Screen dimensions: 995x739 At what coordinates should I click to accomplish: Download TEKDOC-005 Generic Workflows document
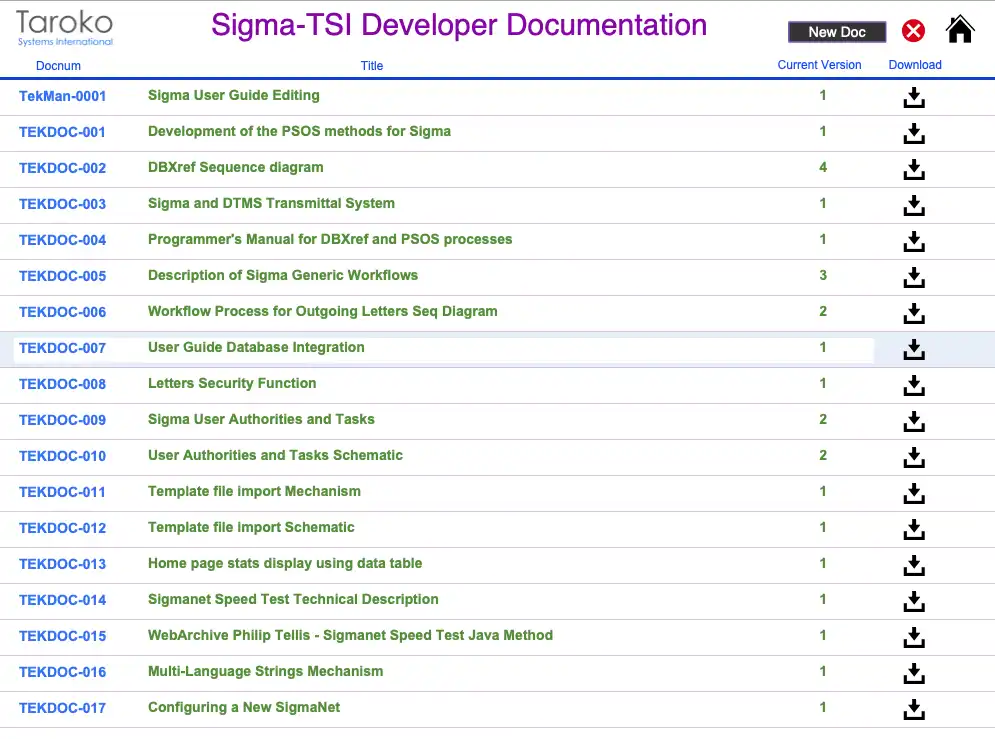[914, 277]
